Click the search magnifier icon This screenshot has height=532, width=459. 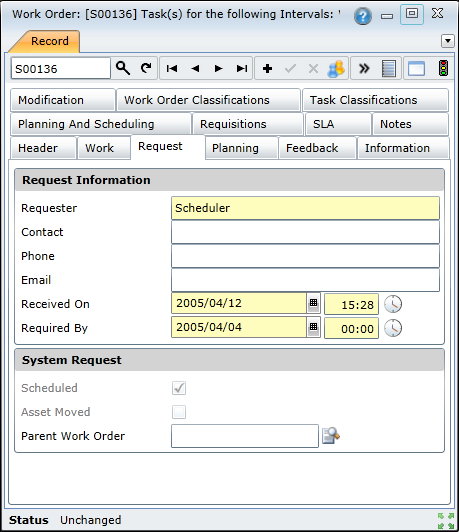123,68
